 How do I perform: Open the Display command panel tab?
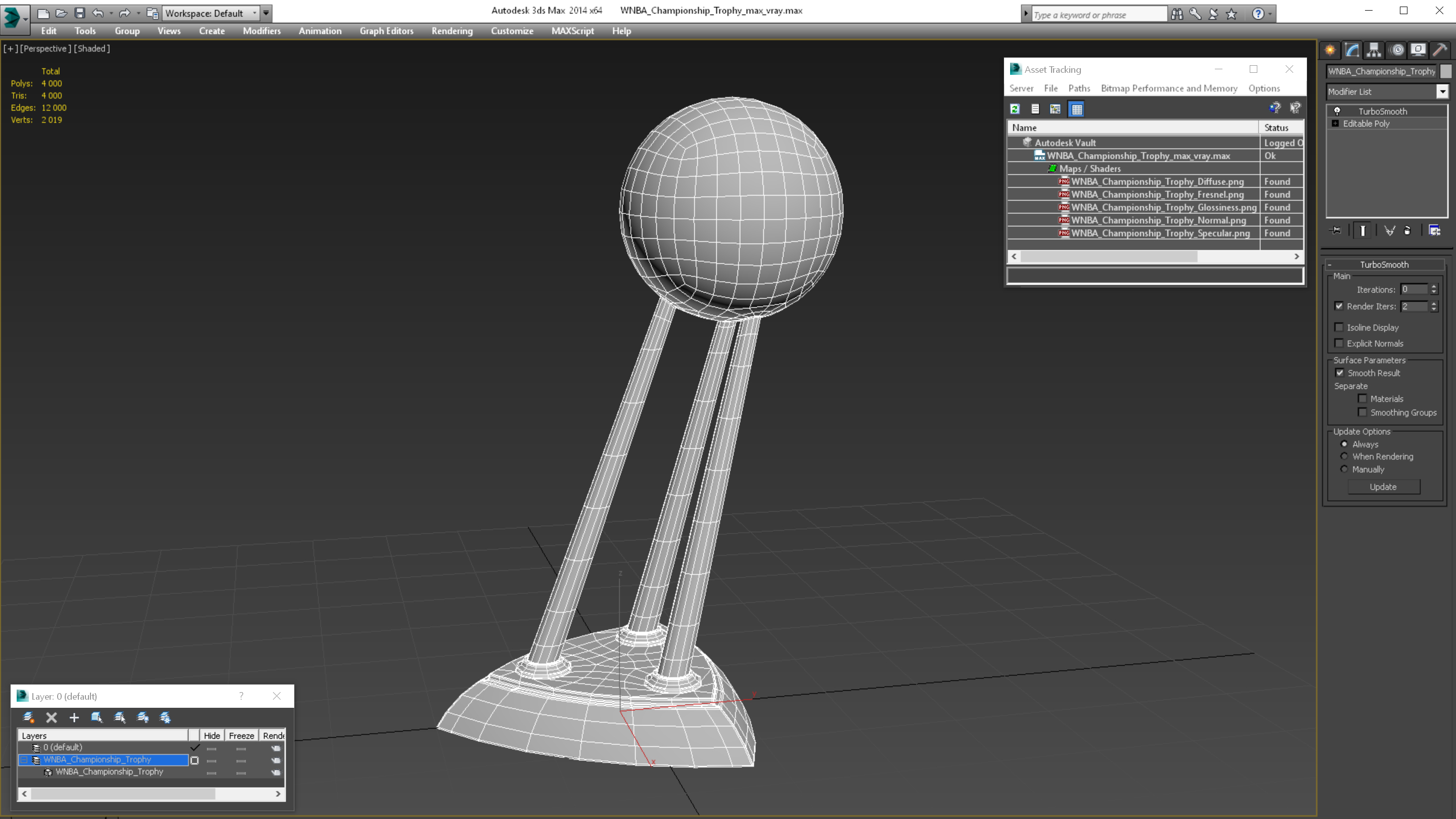point(1418,50)
